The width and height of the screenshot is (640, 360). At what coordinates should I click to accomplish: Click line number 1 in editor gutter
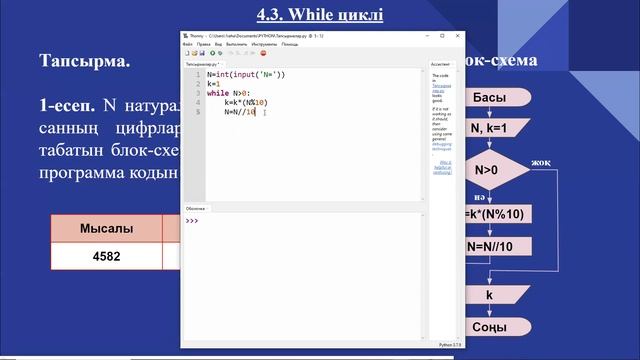(x=198, y=75)
